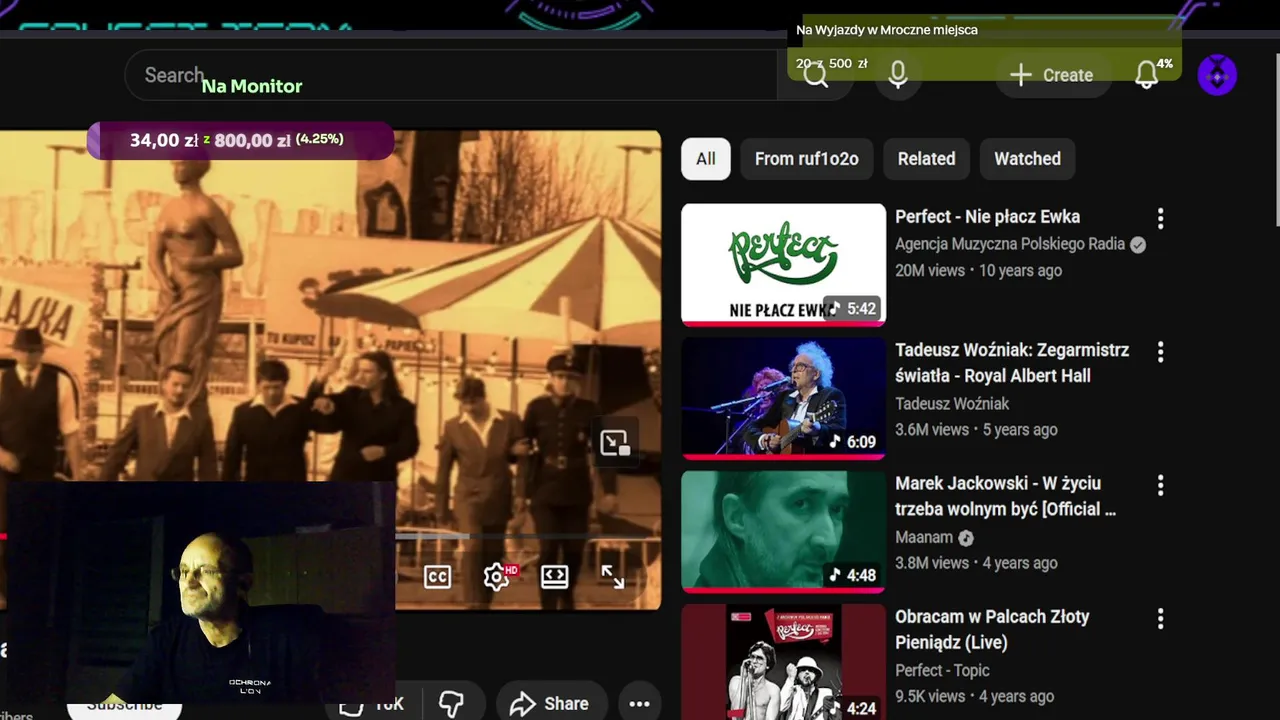Click Na Wyjazdy w Mroczne miejsca text

point(887,30)
